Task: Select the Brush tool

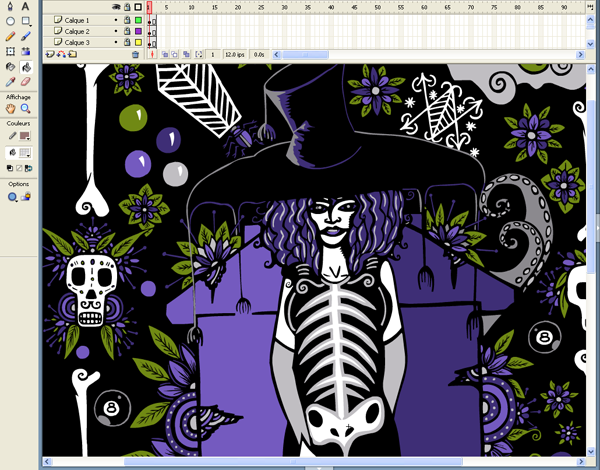Action: click(x=26, y=36)
